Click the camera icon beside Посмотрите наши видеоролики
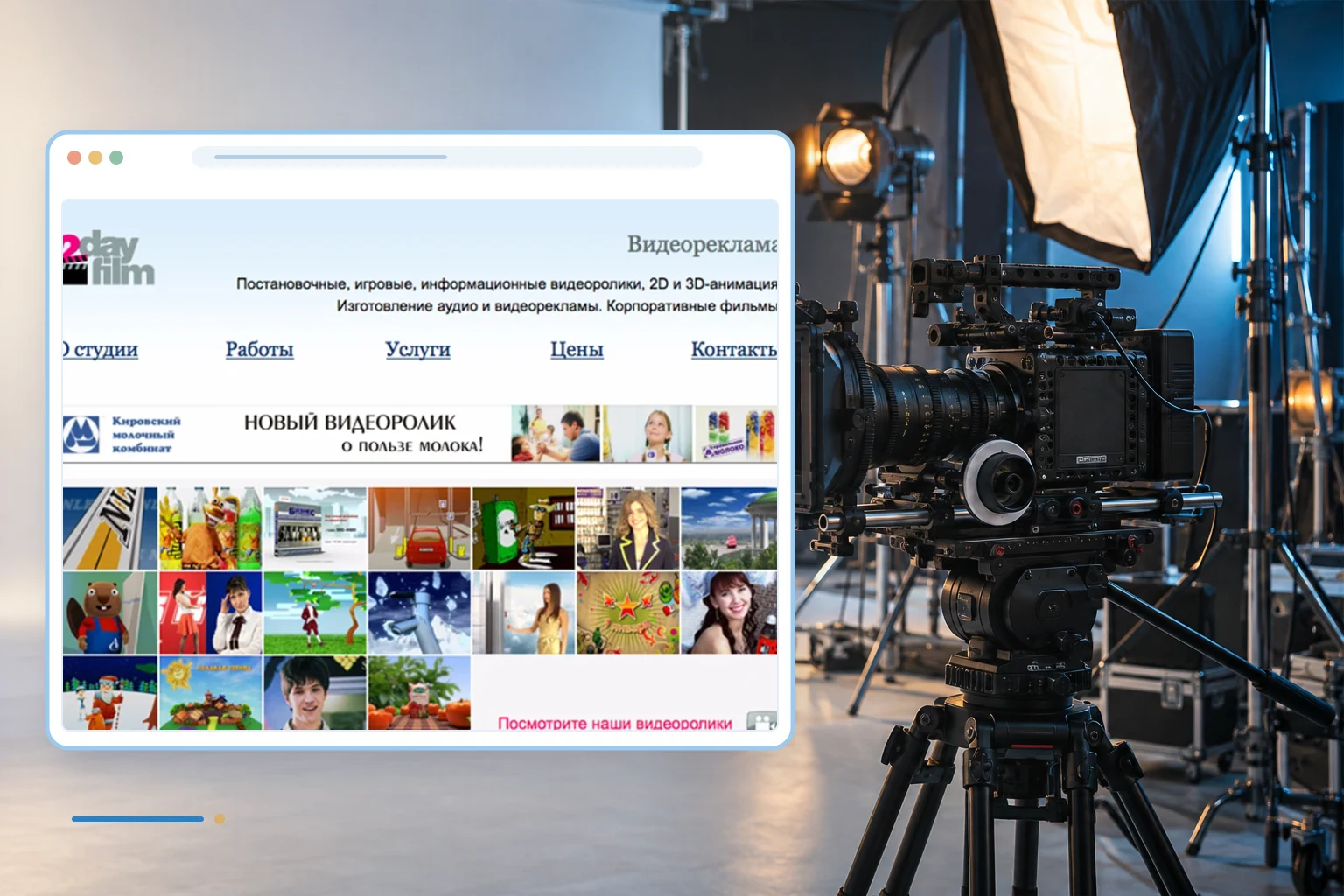This screenshot has width=1344, height=896. click(761, 721)
